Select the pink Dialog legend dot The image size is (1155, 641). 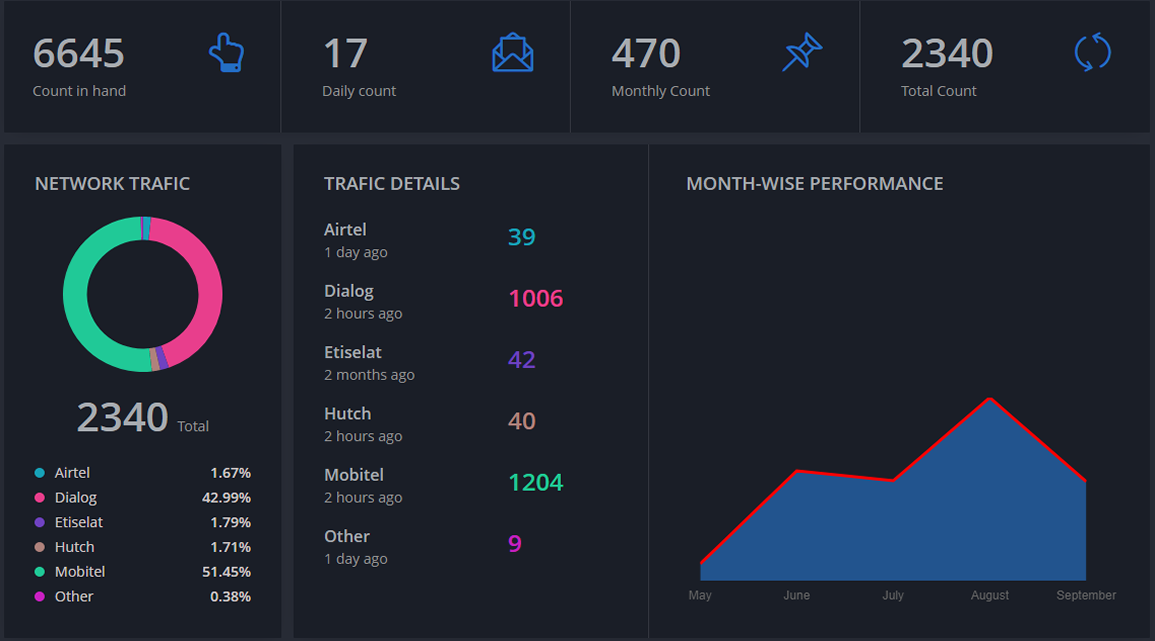point(39,497)
